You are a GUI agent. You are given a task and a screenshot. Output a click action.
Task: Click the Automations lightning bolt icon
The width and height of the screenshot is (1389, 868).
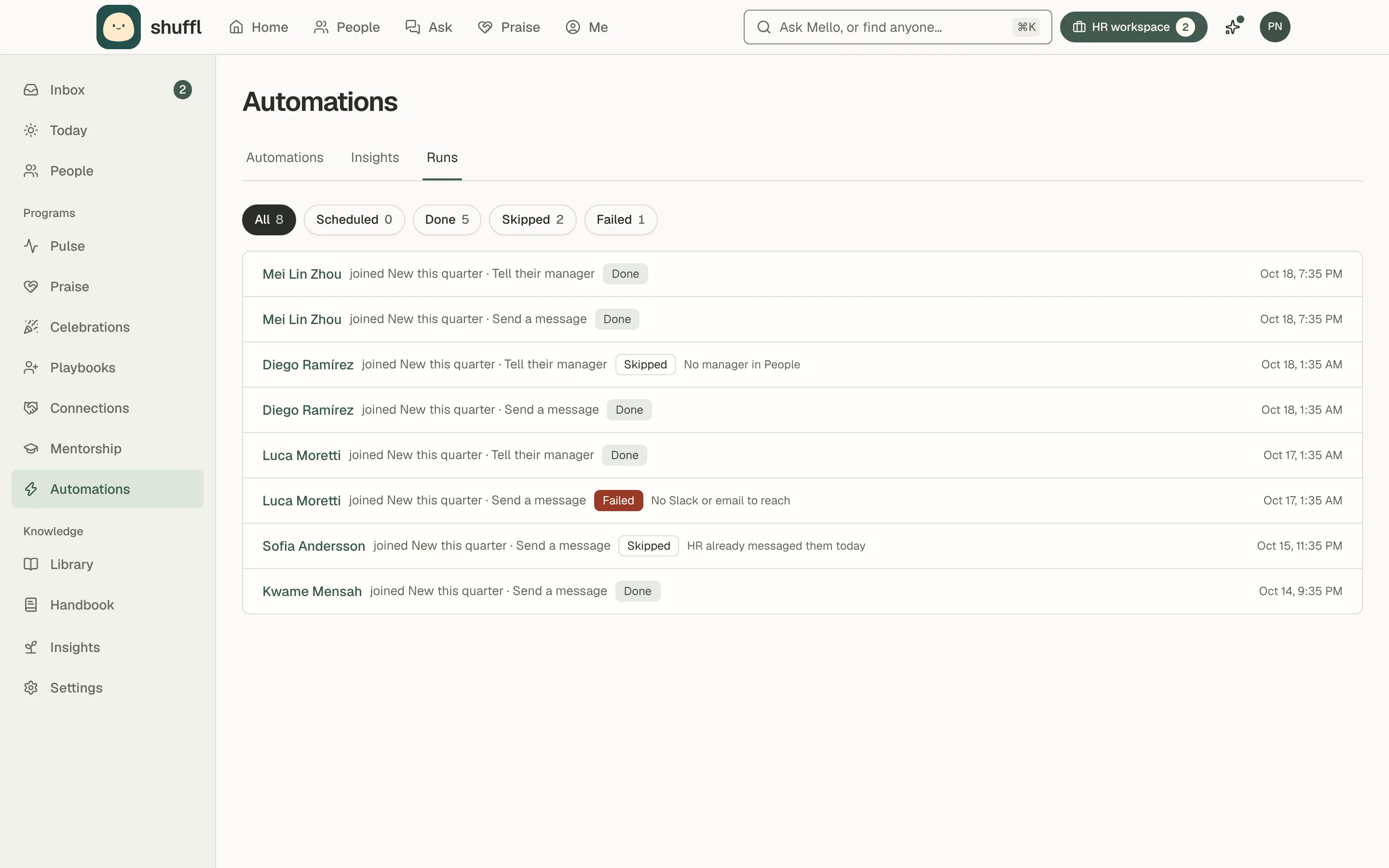pos(31,488)
